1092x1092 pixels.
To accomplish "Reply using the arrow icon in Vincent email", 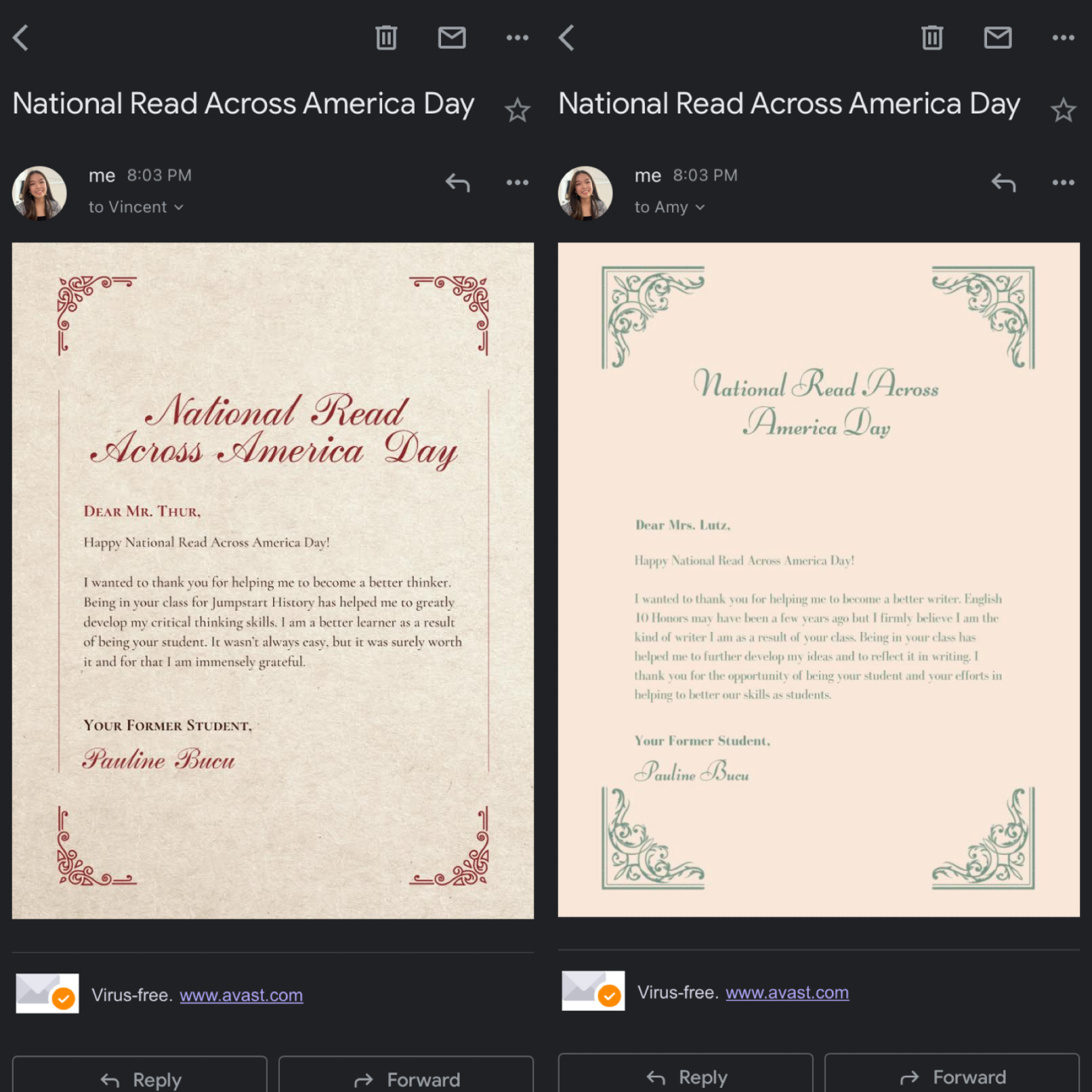I will (x=458, y=182).
